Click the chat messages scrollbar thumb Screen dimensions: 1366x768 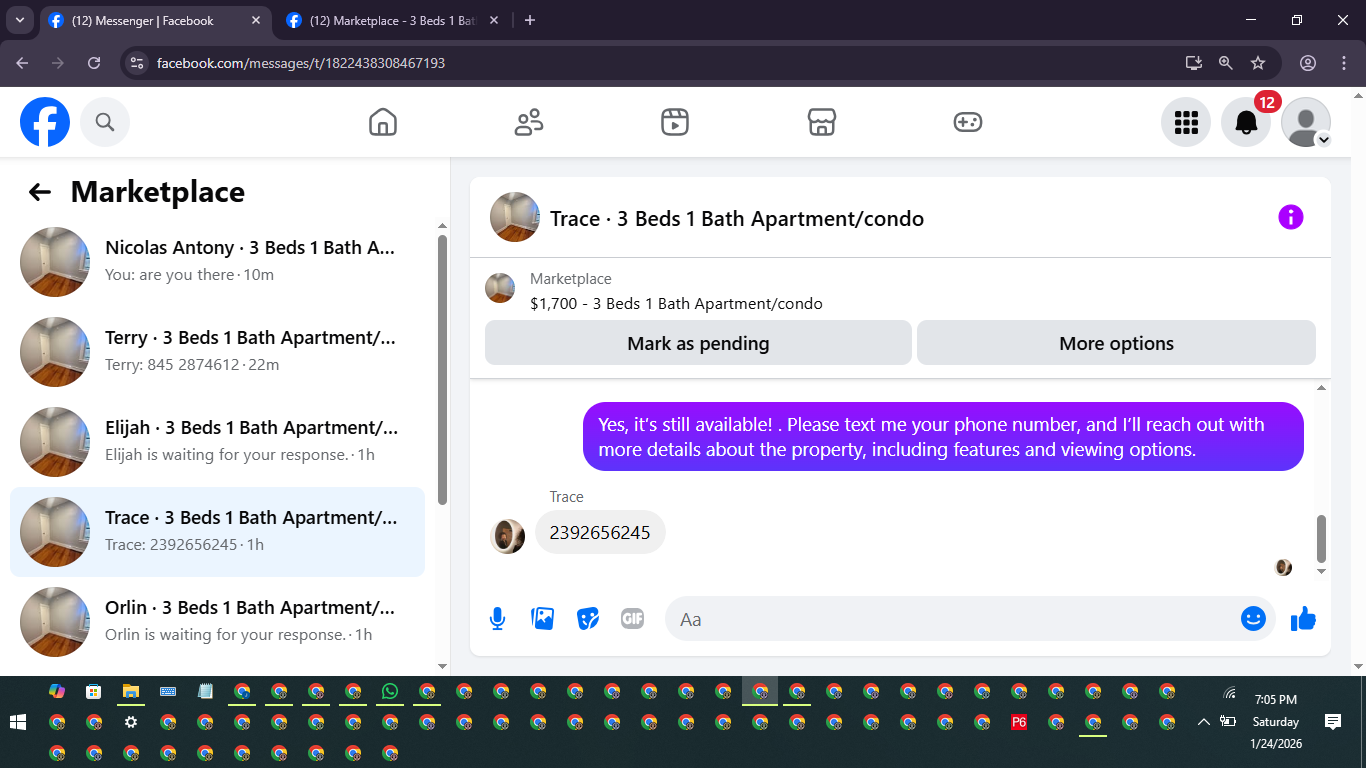pos(1321,539)
